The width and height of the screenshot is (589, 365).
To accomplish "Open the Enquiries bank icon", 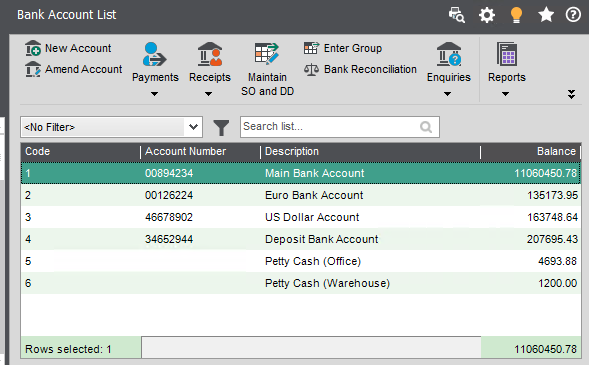I will tap(449, 54).
